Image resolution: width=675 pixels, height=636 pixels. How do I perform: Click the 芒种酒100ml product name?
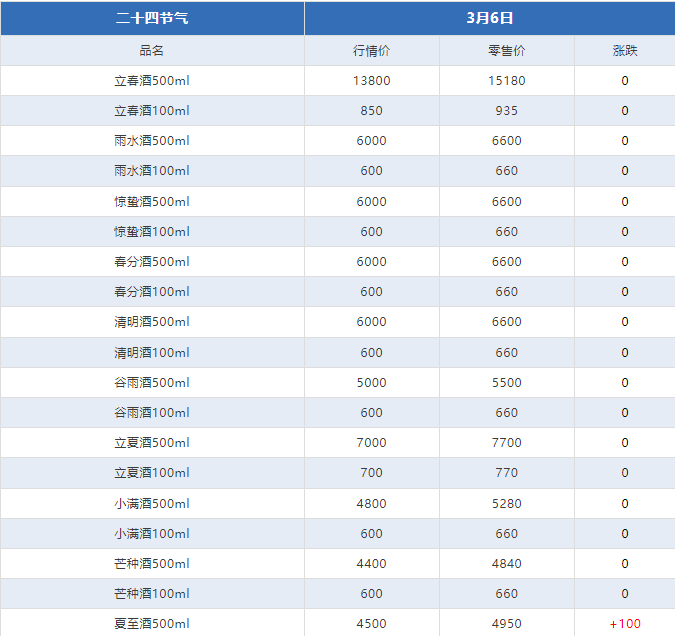pyautogui.click(x=152, y=594)
